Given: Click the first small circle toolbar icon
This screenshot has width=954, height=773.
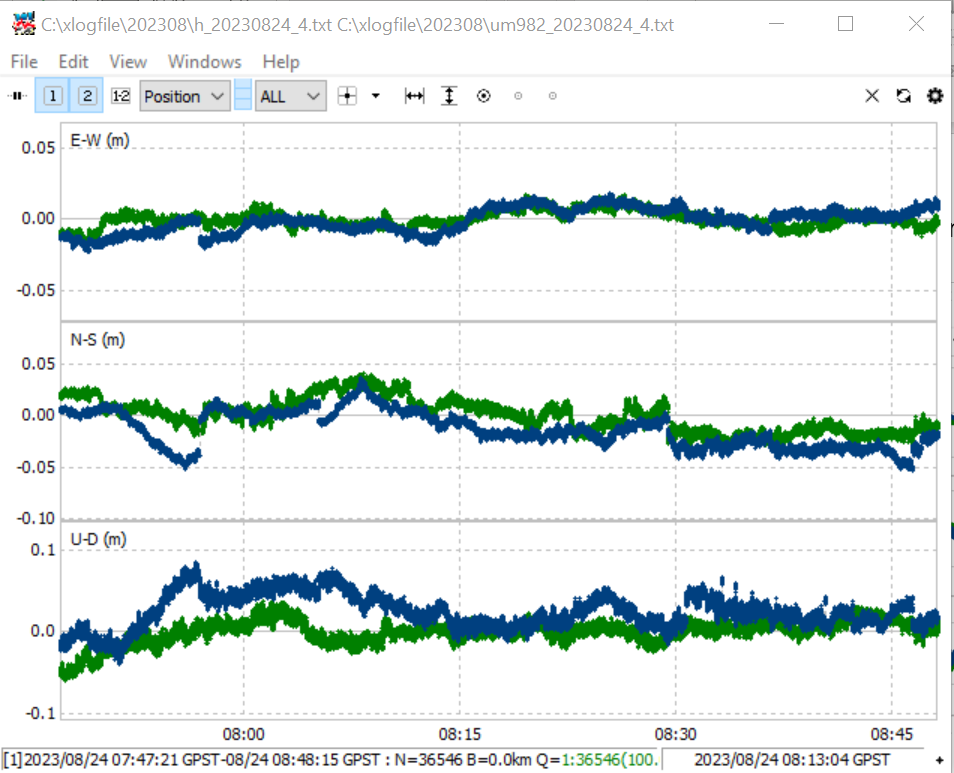Looking at the screenshot, I should pos(518,95).
